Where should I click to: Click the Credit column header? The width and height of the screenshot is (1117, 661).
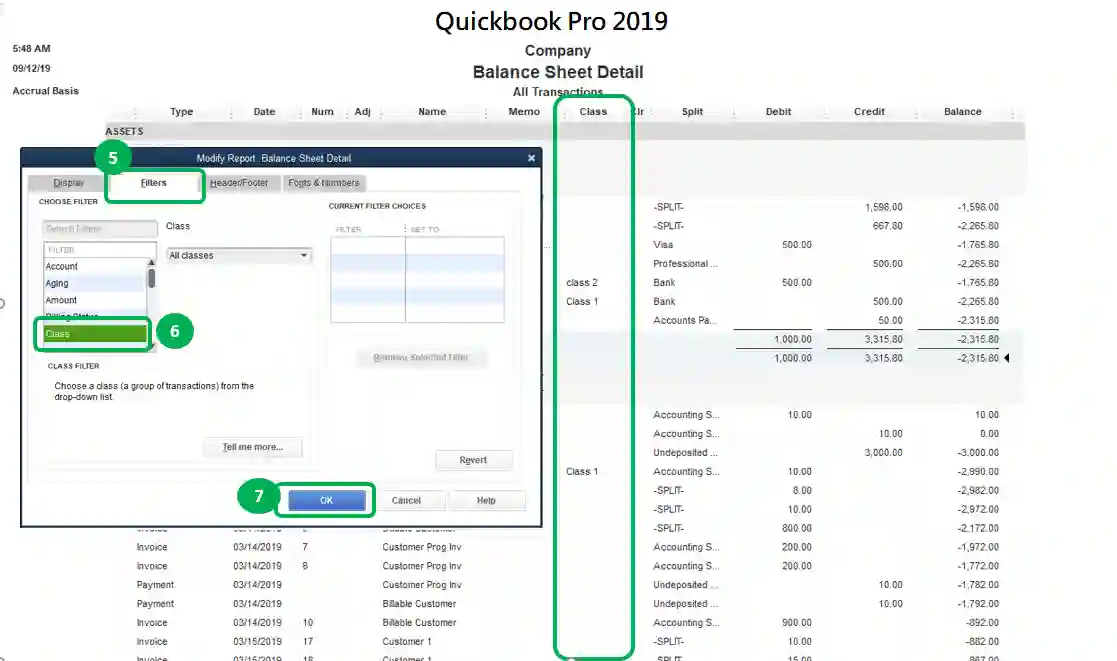869,112
